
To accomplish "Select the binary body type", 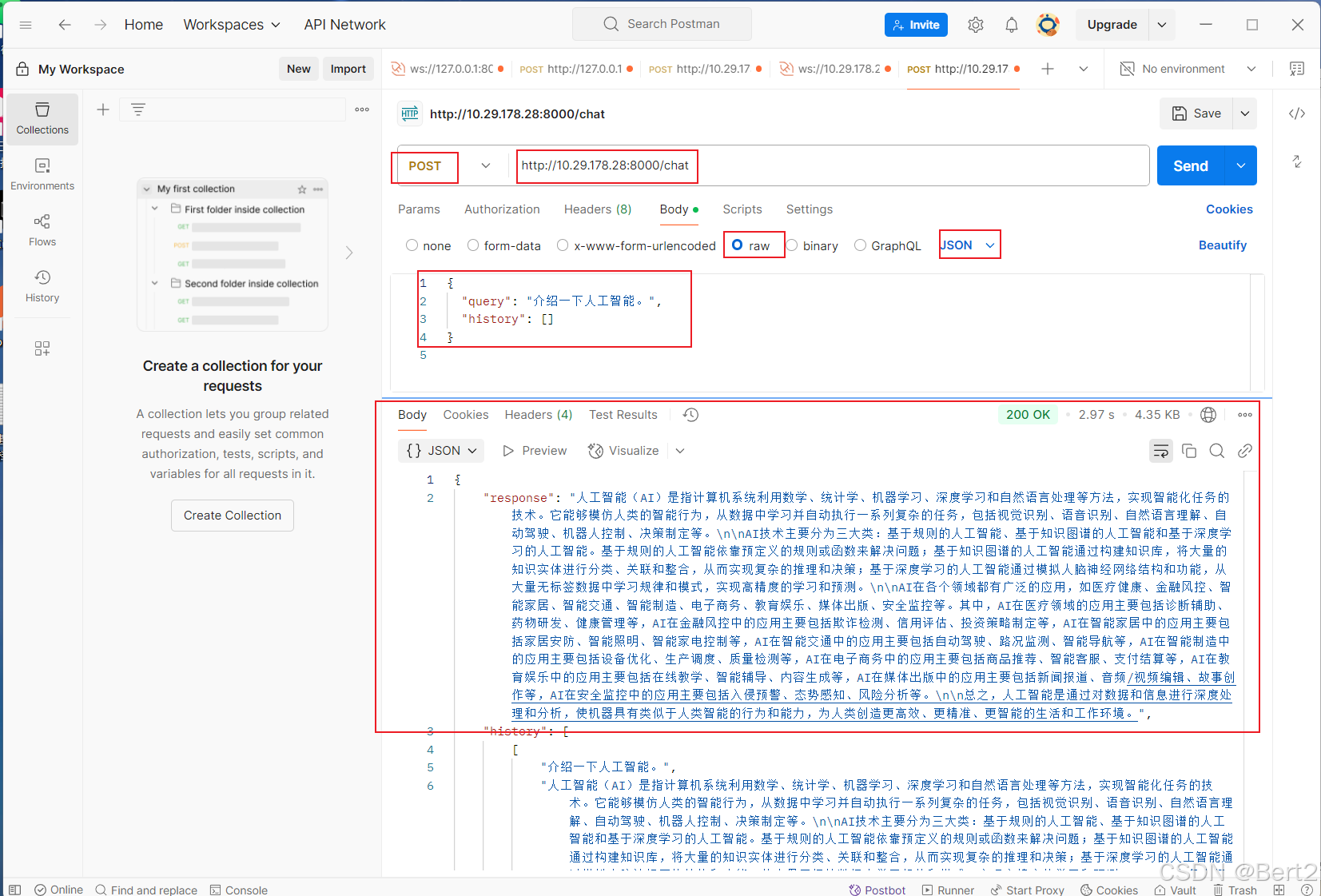I will coord(792,245).
